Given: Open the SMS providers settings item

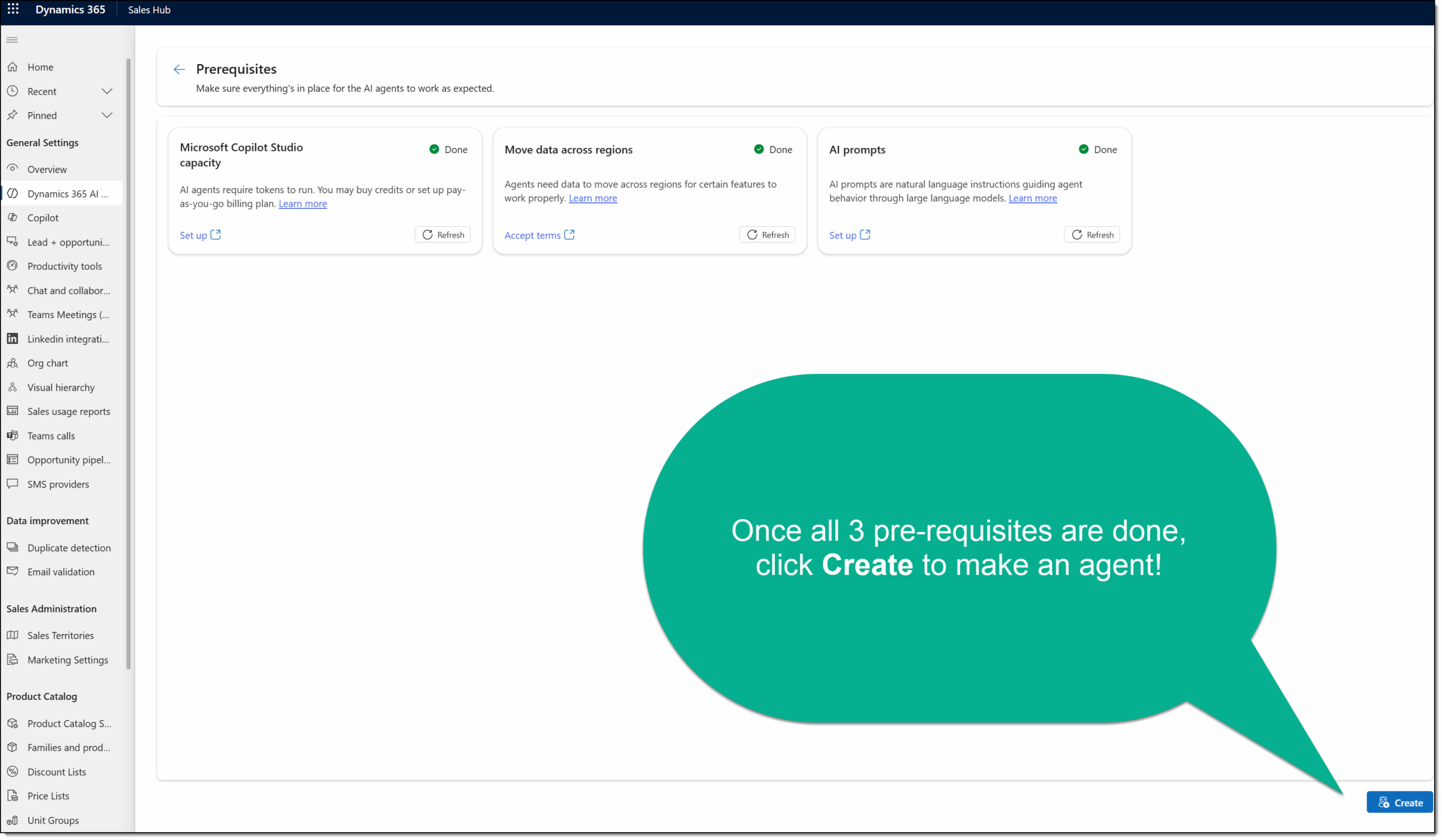Looking at the screenshot, I should (58, 484).
